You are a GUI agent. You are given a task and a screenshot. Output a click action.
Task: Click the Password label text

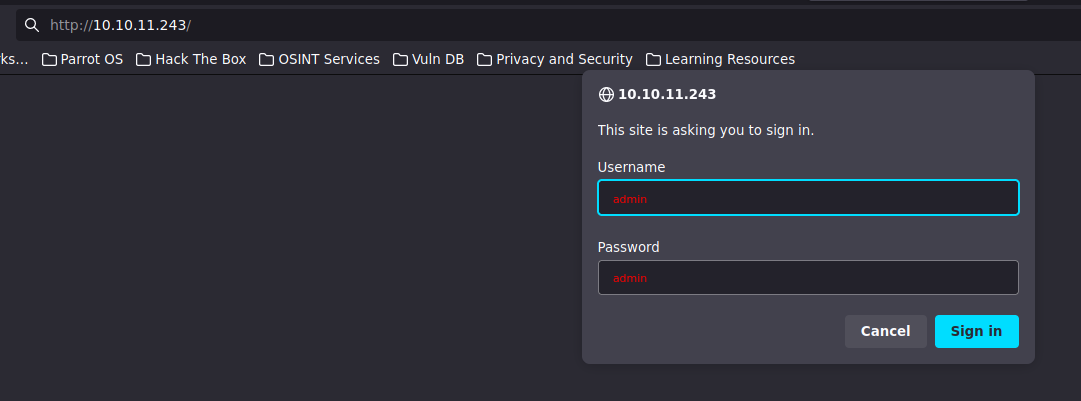coord(628,247)
